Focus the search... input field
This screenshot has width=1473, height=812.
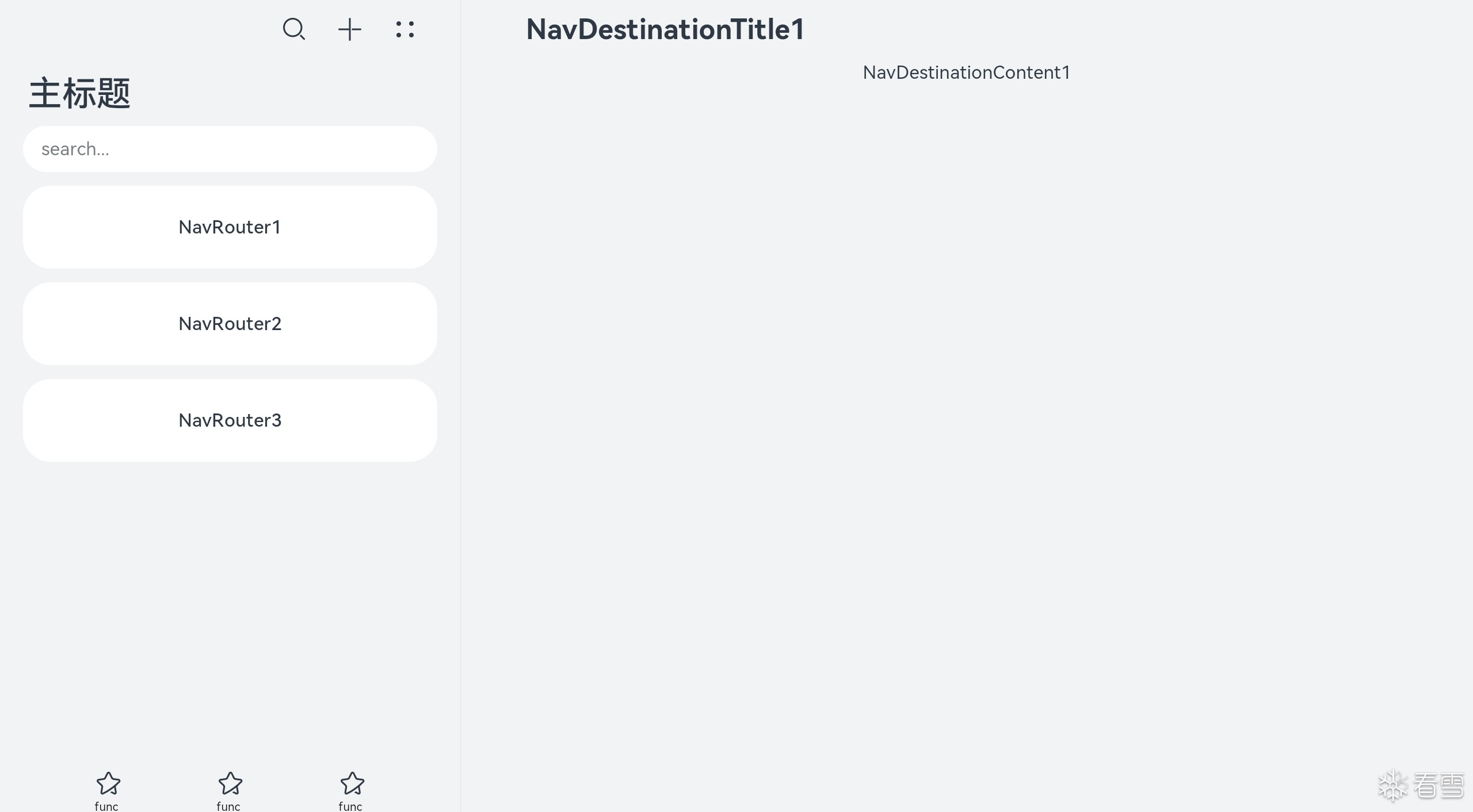pos(230,149)
